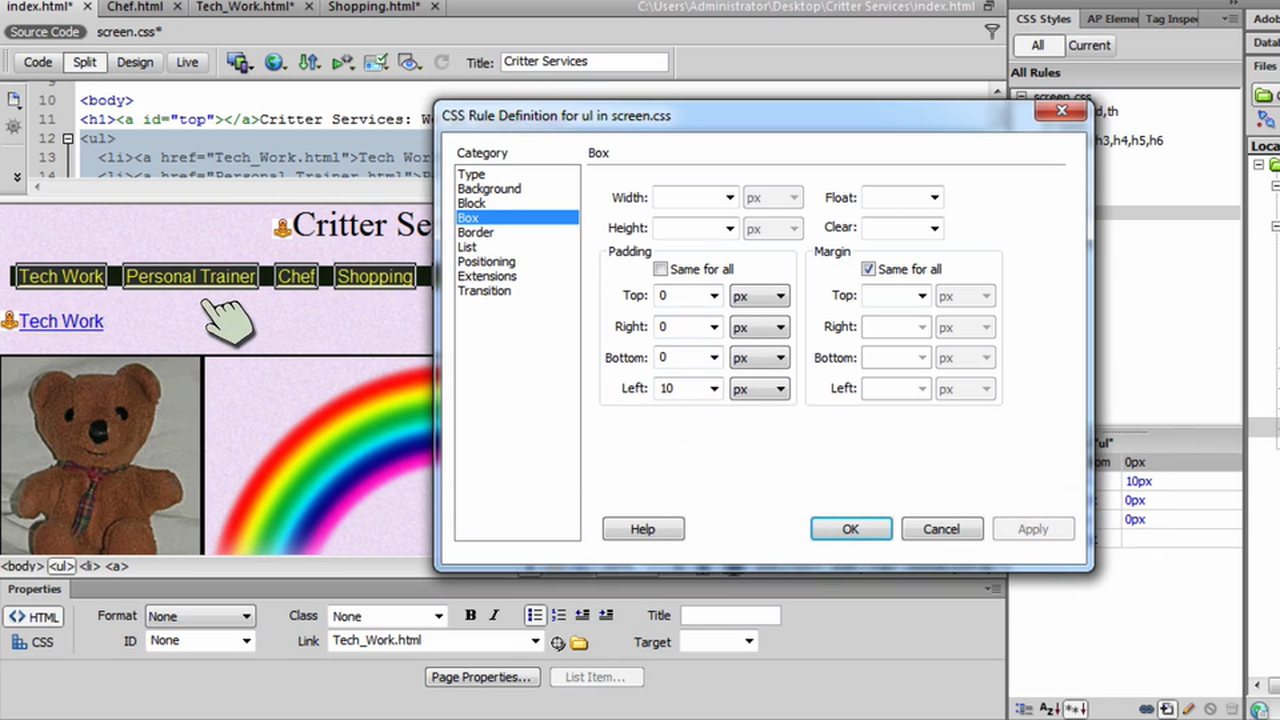1280x720 pixels.
Task: Switch to the Split code view
Action: 84,62
